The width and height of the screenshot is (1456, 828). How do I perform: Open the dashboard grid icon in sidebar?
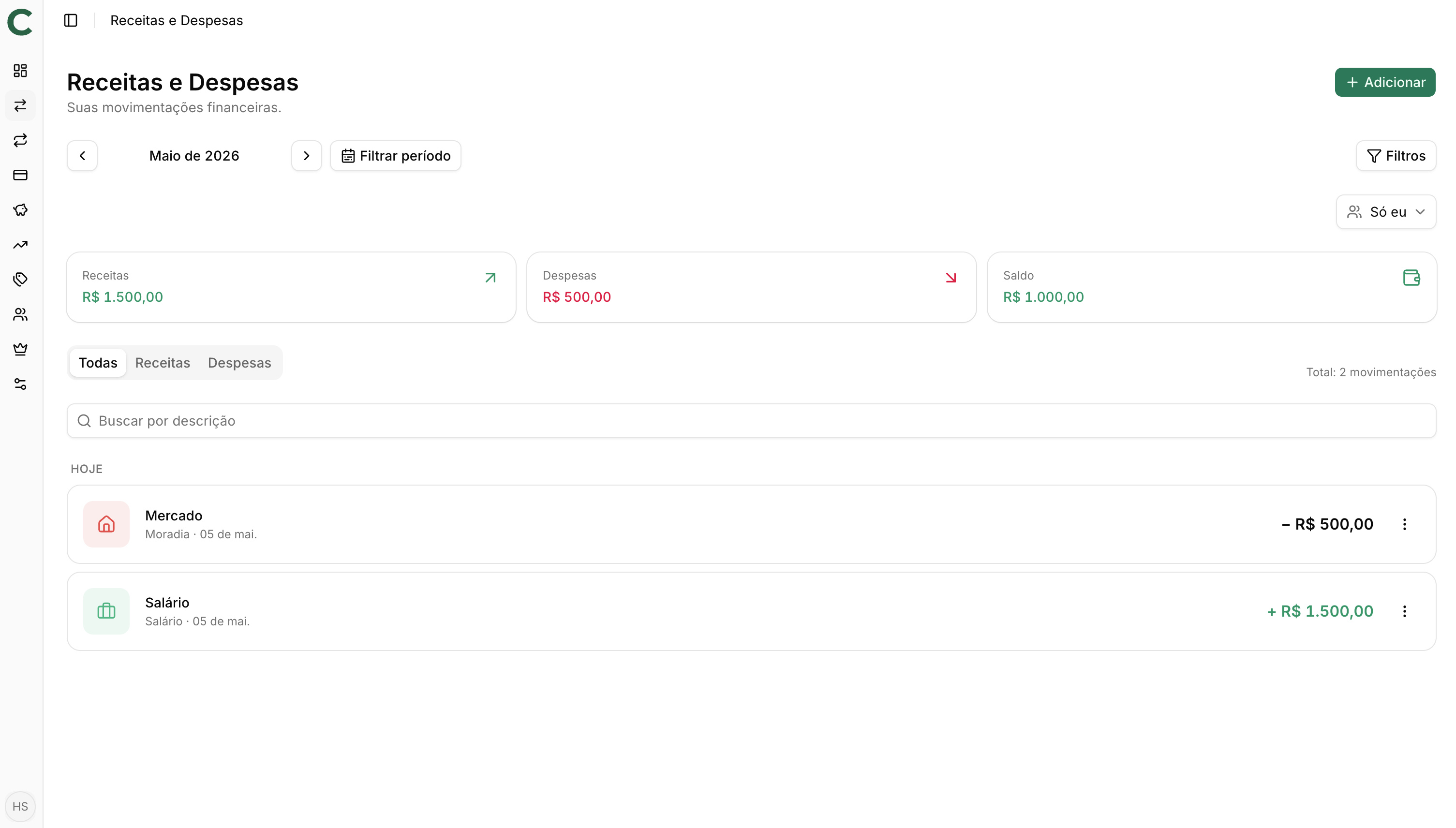20,71
